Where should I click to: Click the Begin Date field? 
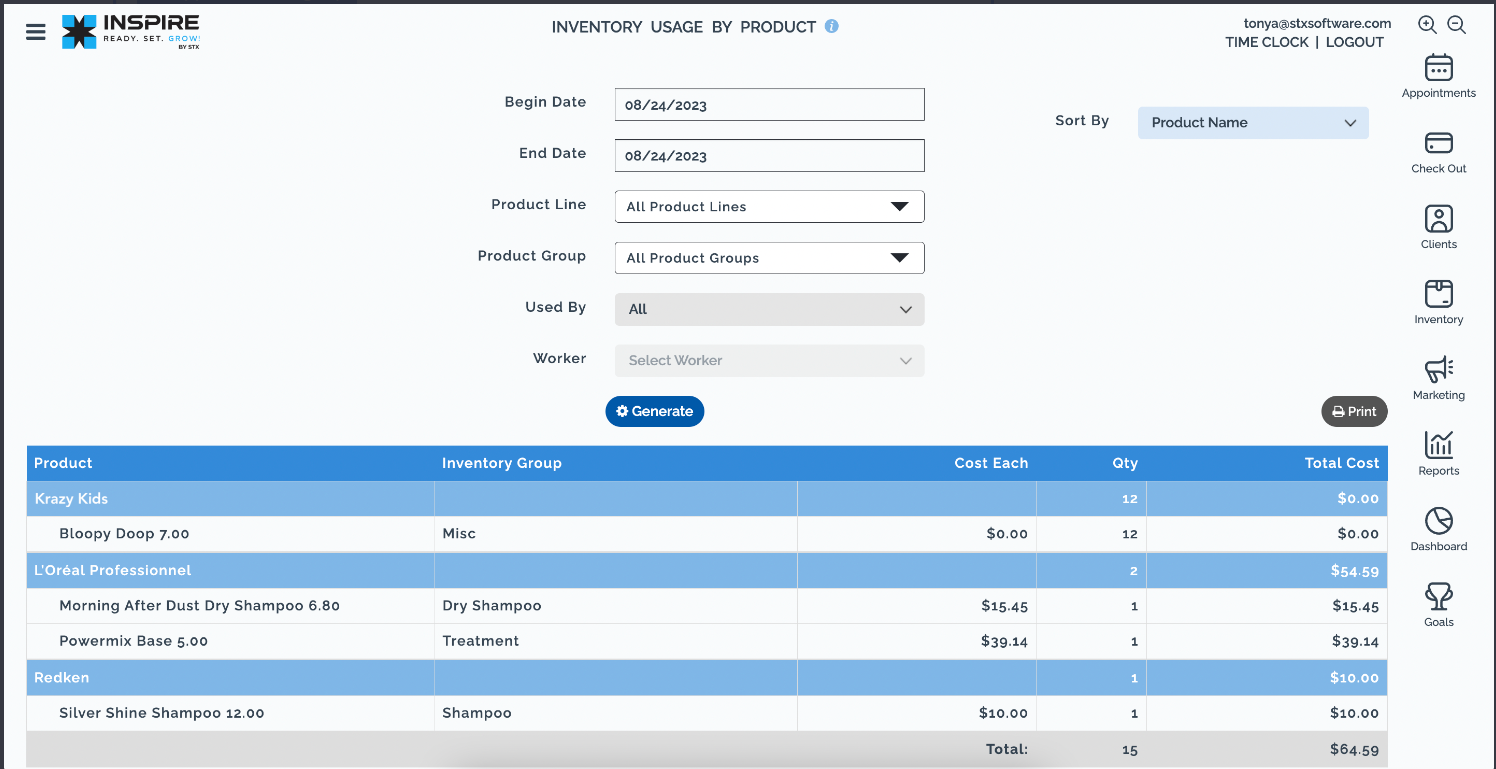pos(769,105)
